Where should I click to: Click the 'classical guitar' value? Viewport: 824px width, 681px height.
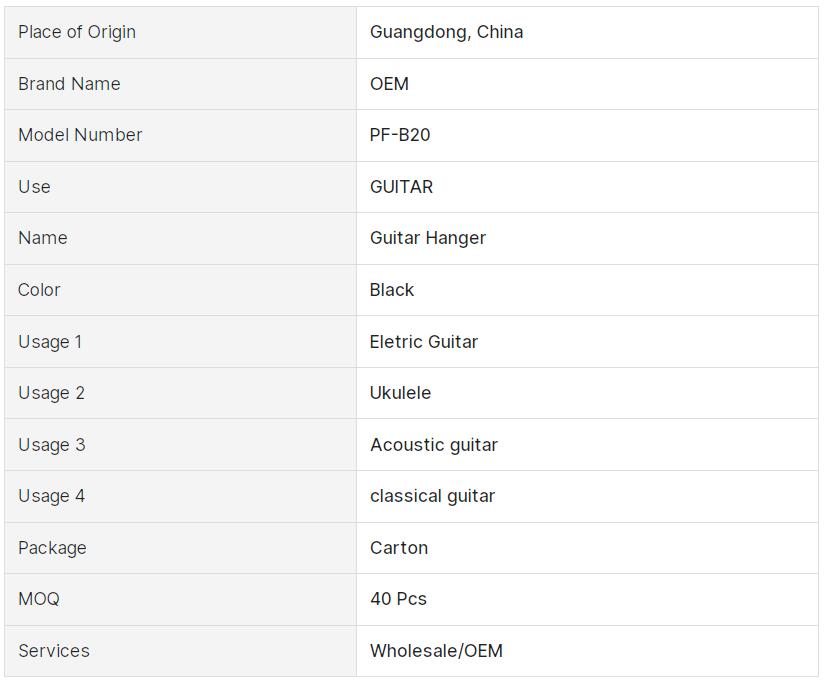pos(432,496)
